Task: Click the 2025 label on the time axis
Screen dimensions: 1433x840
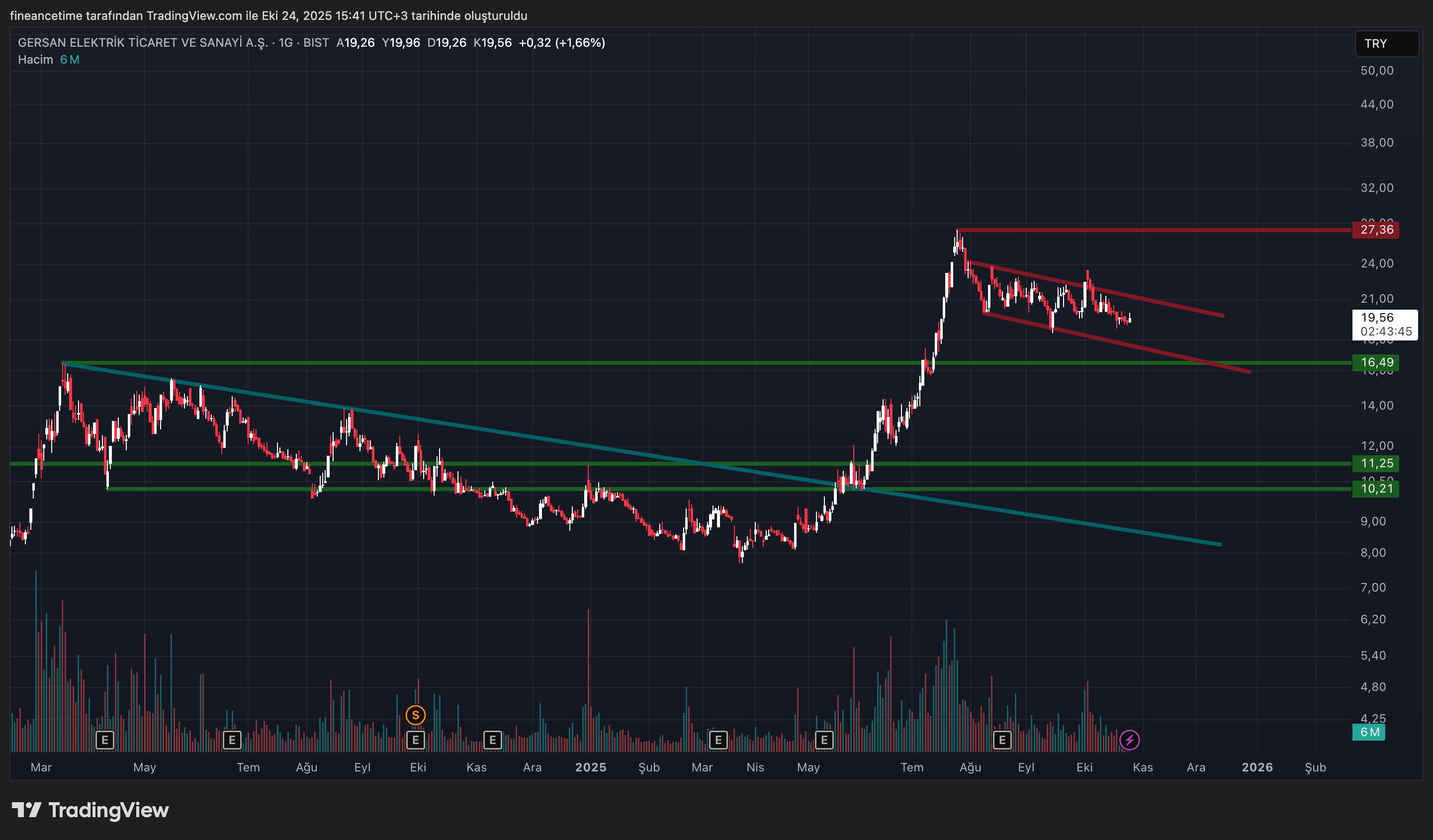Action: click(x=591, y=767)
